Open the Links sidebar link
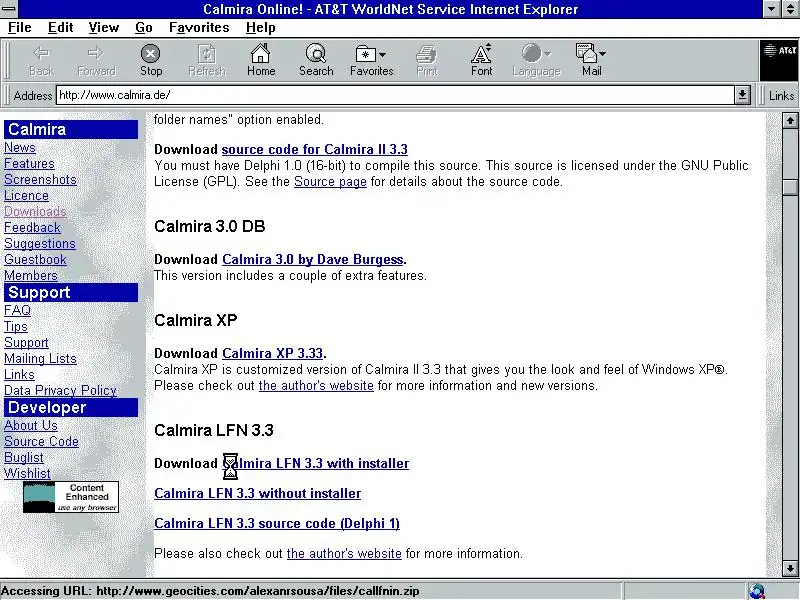This screenshot has height=600, width=800. coord(19,374)
